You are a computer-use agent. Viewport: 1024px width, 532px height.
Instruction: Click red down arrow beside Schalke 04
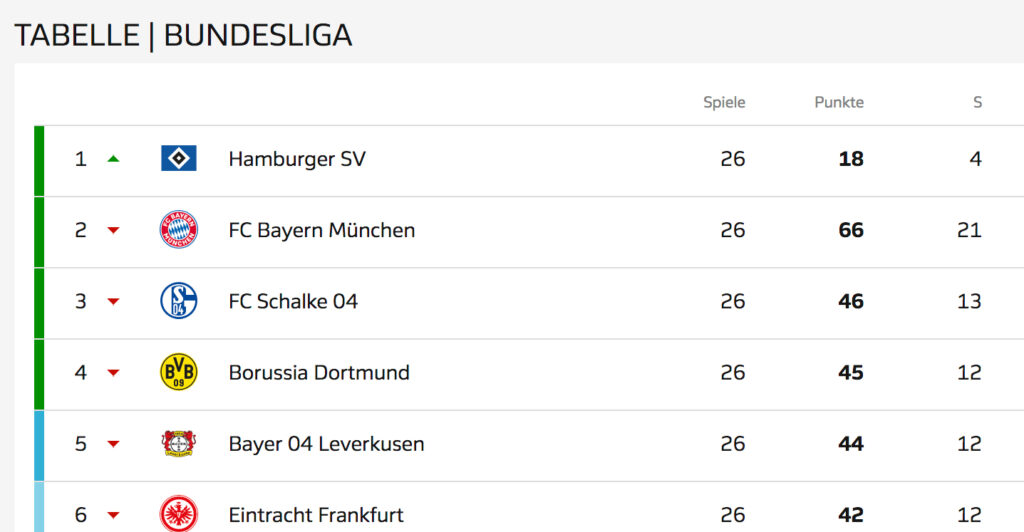[113, 302]
